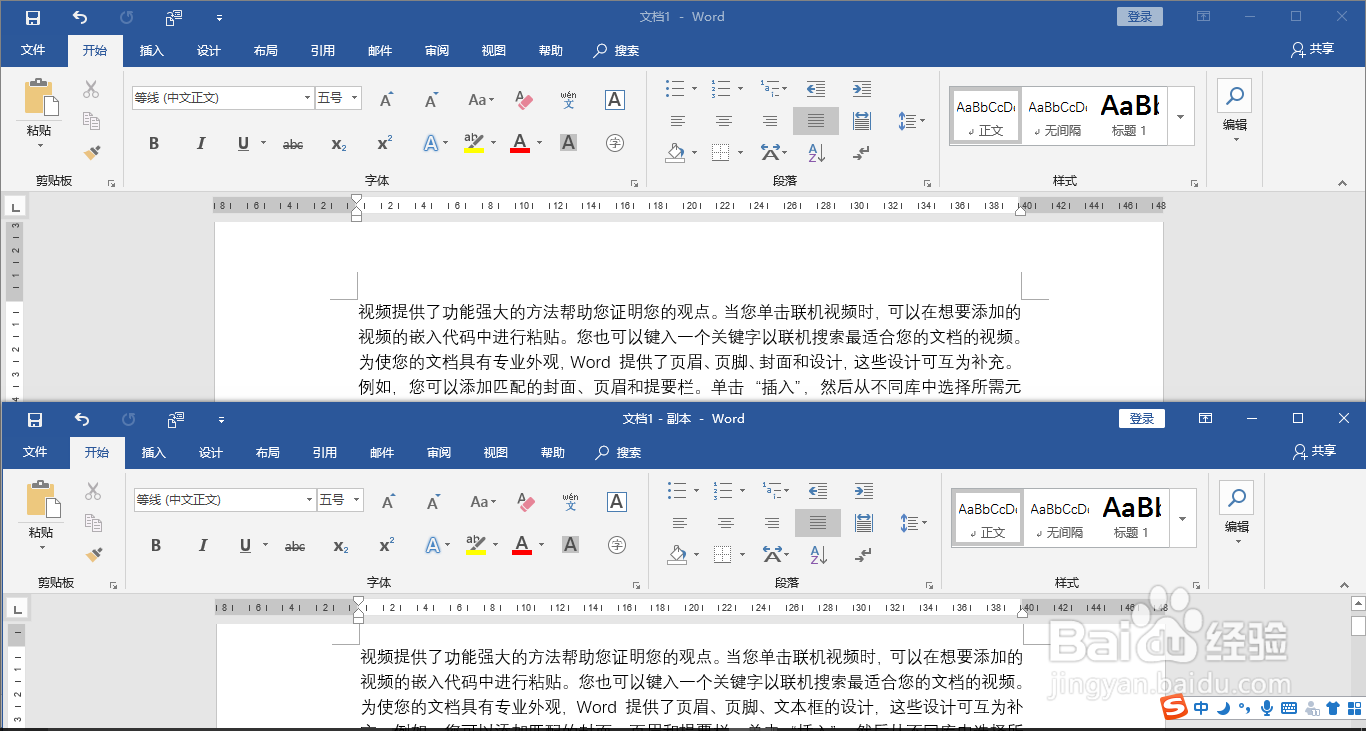1366x731 pixels.
Task: Expand Styles gallery arrow in top window
Action: (x=1181, y=116)
